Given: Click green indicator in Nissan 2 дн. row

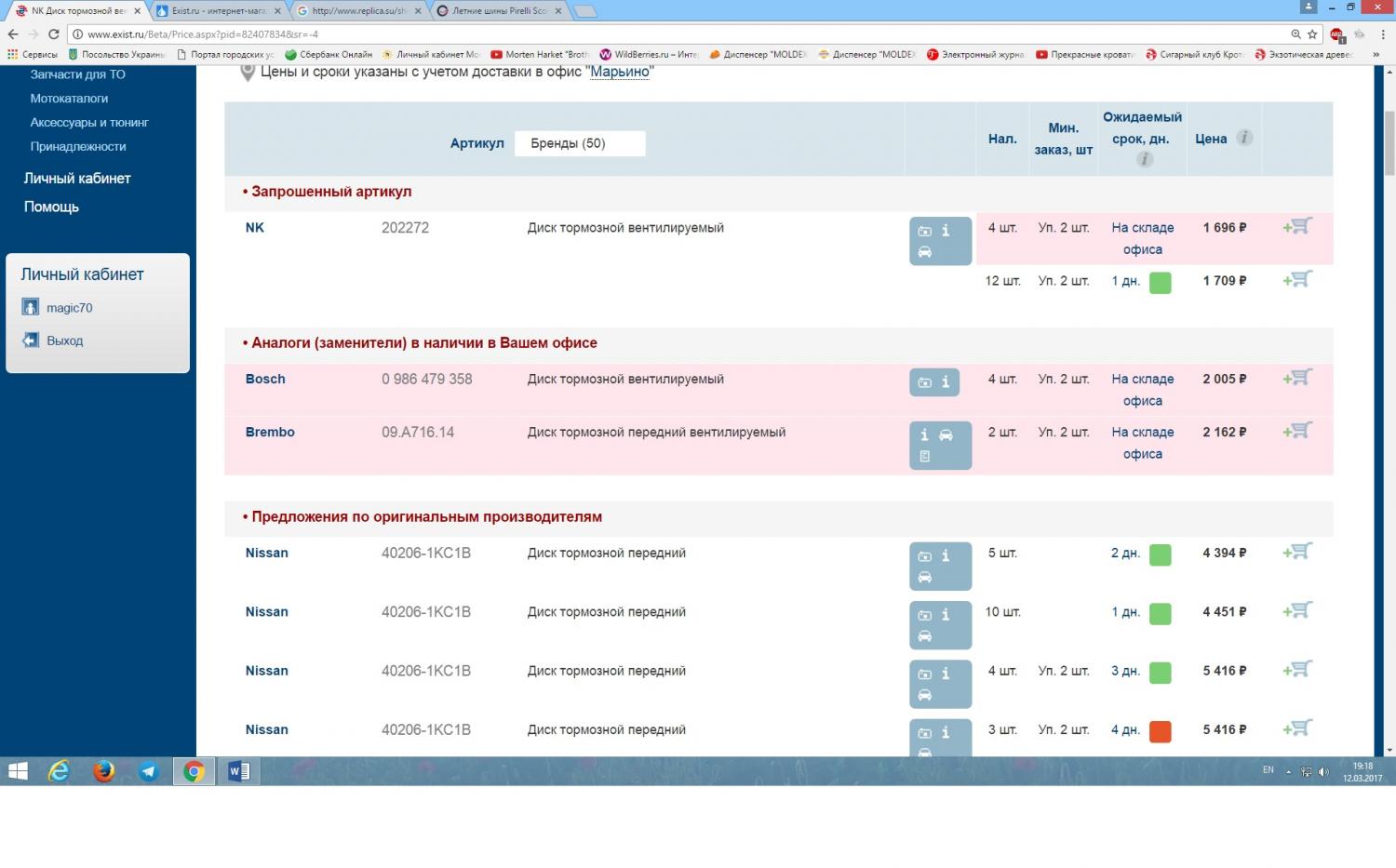Looking at the screenshot, I should coord(1161,555).
